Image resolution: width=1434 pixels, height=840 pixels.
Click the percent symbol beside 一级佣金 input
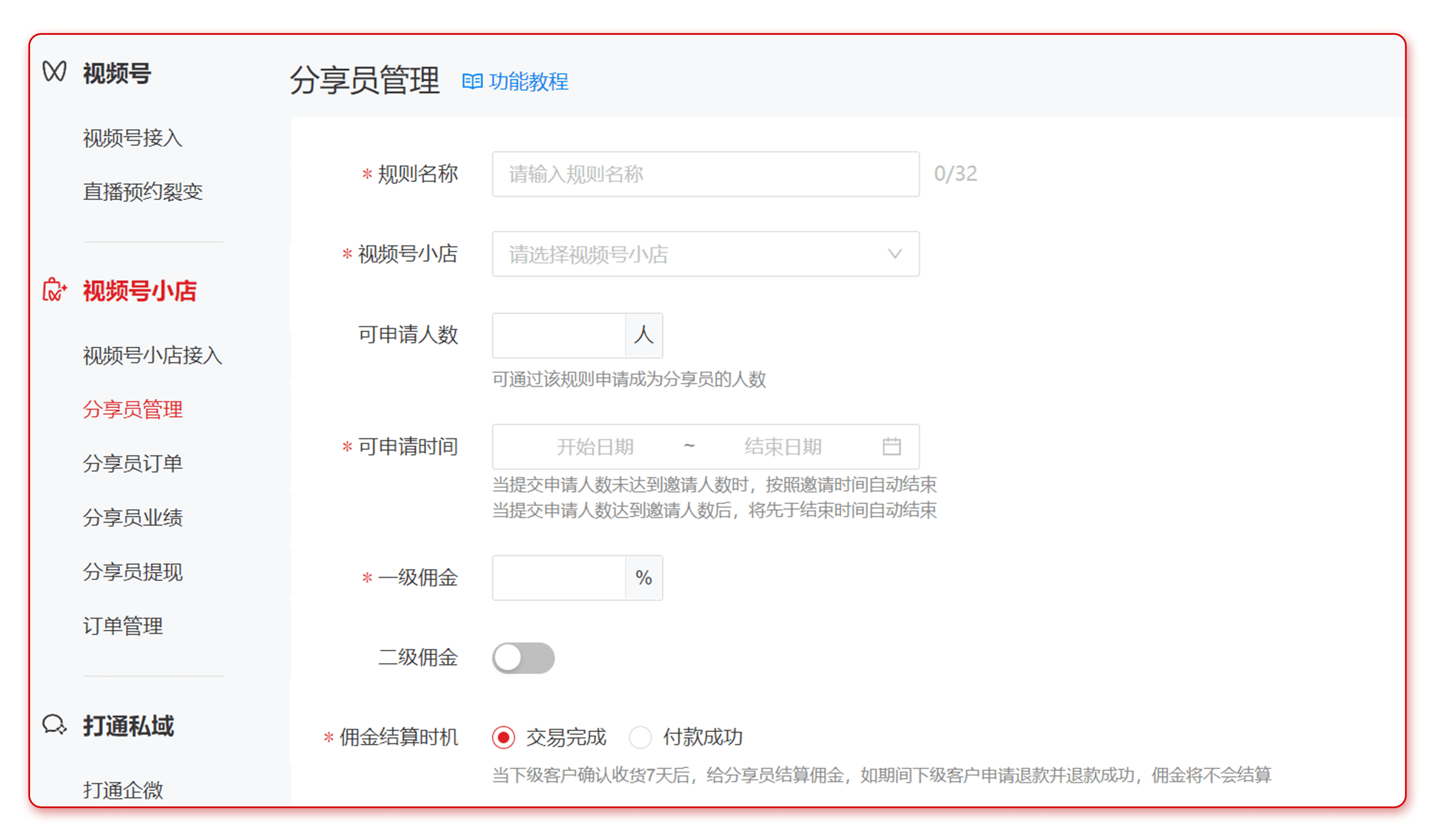pos(644,577)
